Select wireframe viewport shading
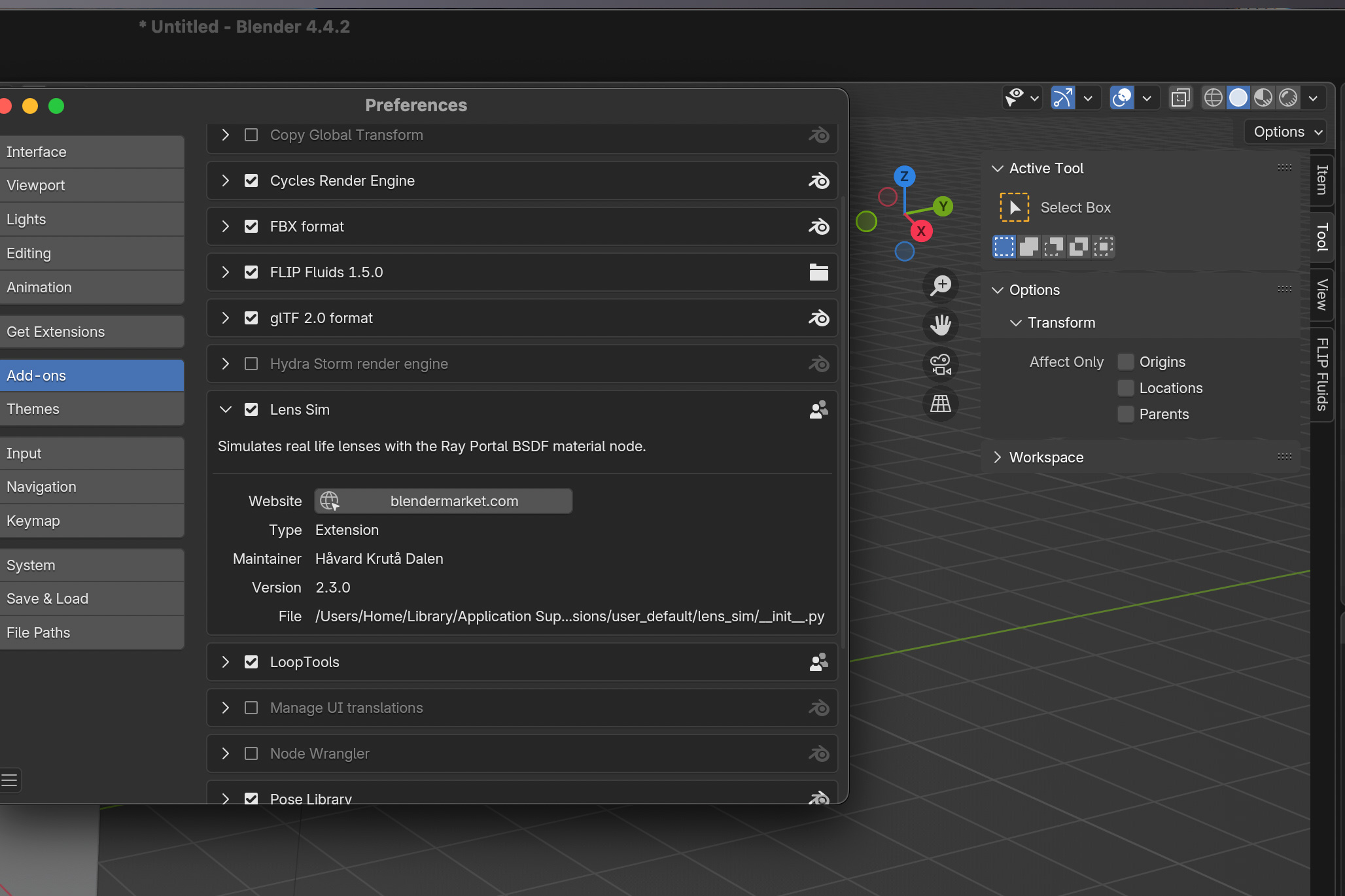 coord(1214,98)
